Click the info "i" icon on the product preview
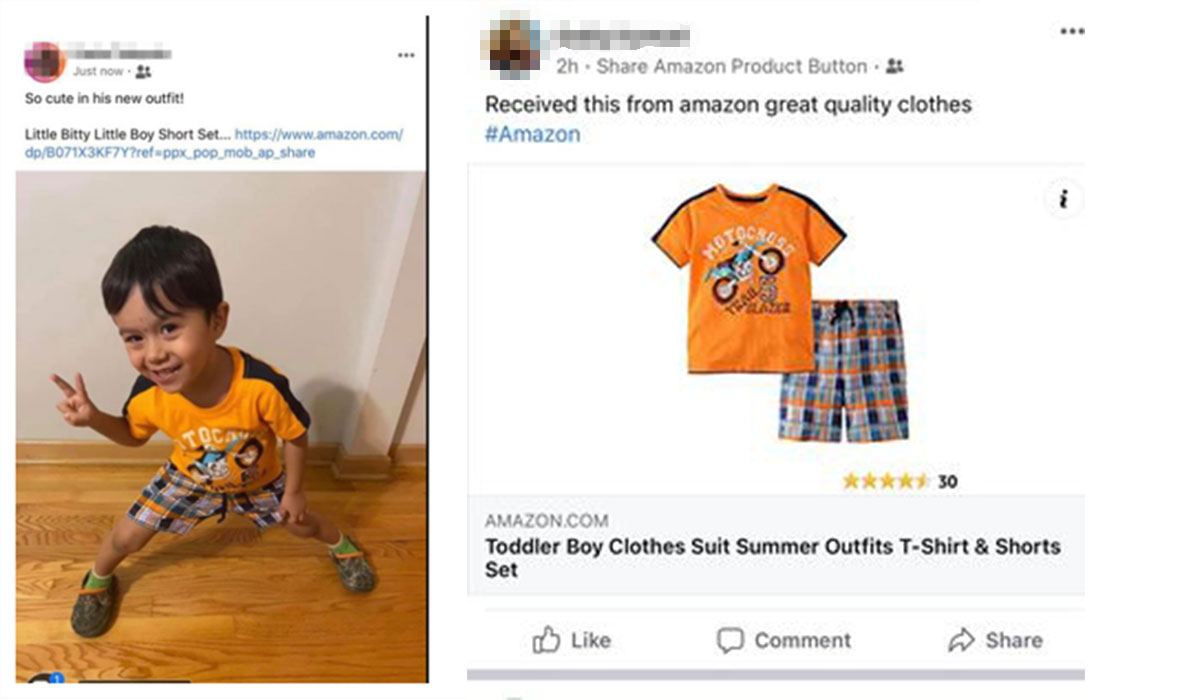The height and width of the screenshot is (700, 1200). click(1063, 200)
